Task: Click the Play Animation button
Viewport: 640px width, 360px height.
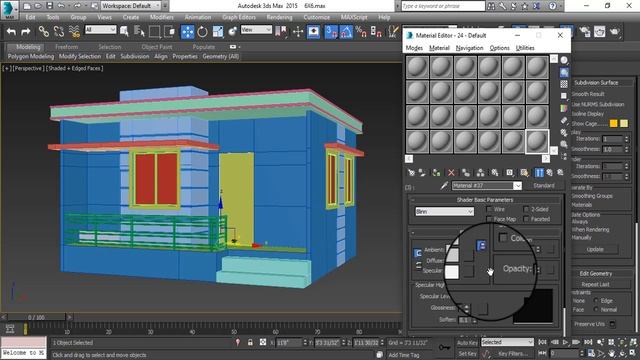Action: click(565, 342)
